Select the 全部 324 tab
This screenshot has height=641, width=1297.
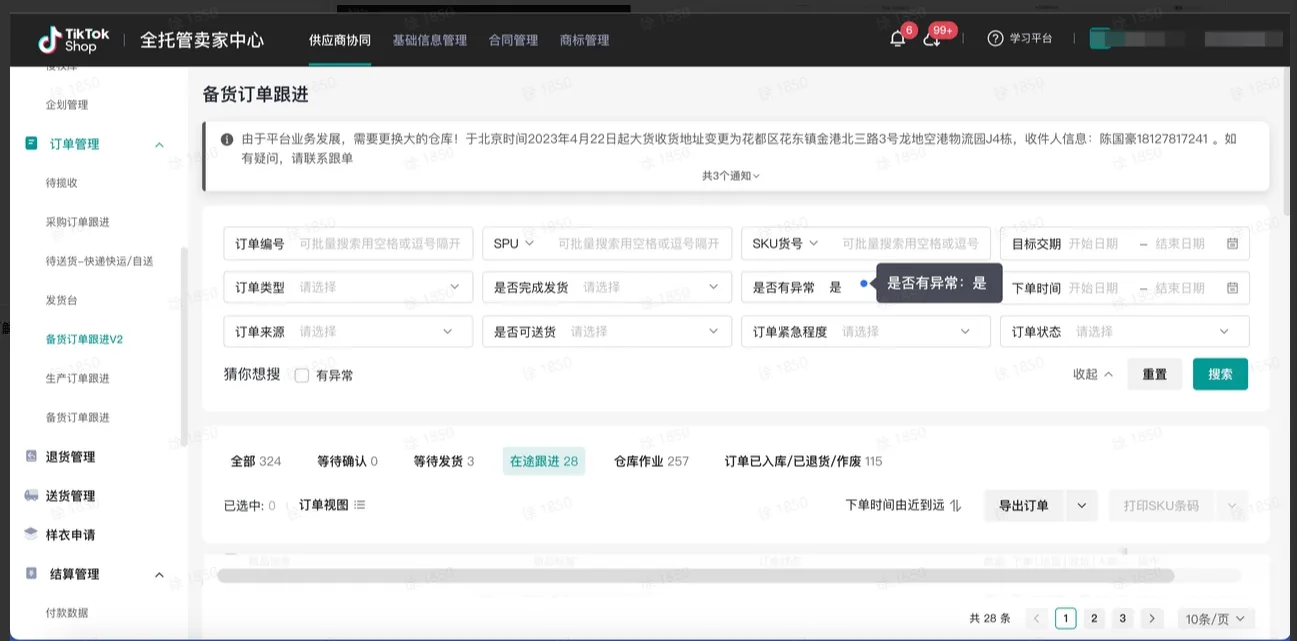[x=256, y=461]
